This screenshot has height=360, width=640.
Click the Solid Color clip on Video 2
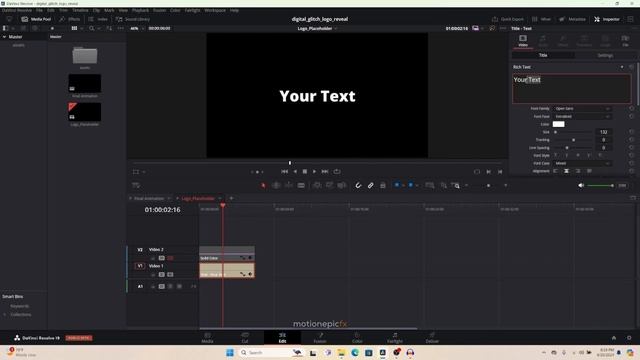(227, 254)
